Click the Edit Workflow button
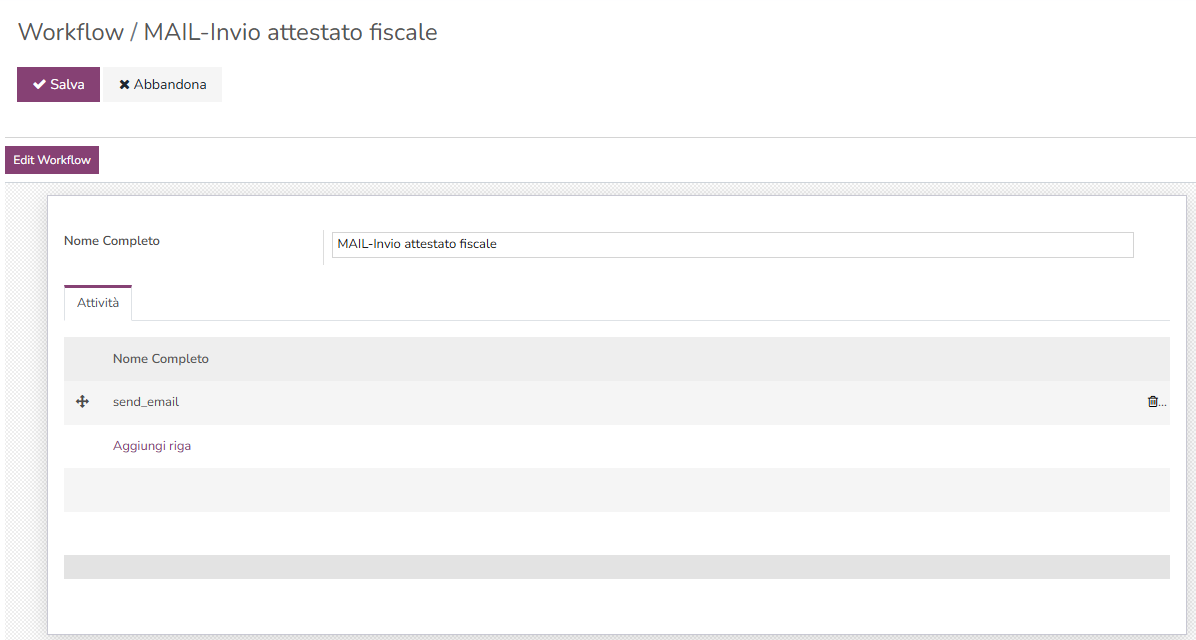This screenshot has width=1196, height=640. tap(51, 159)
